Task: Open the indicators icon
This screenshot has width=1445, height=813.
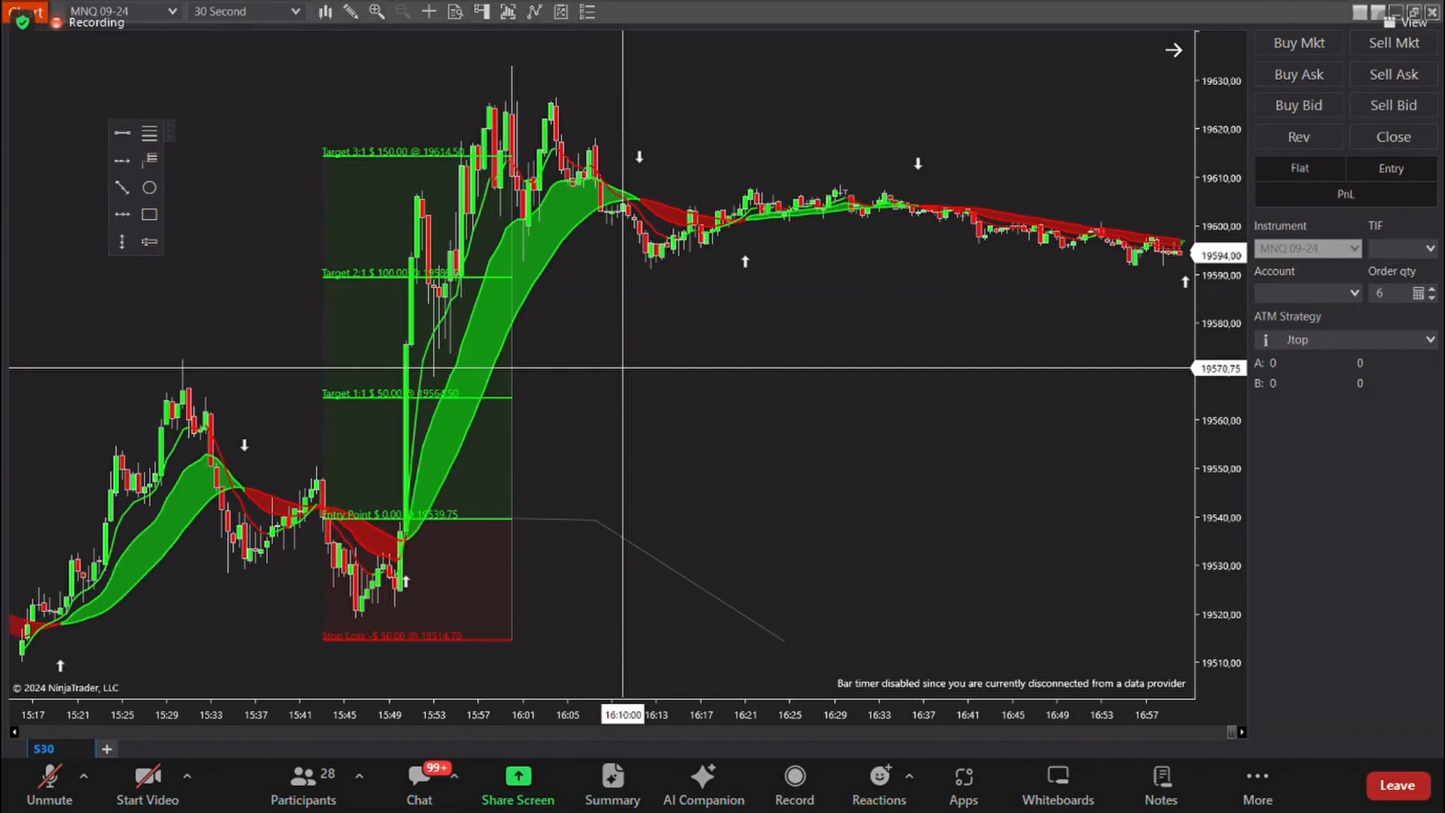Action: click(x=535, y=12)
